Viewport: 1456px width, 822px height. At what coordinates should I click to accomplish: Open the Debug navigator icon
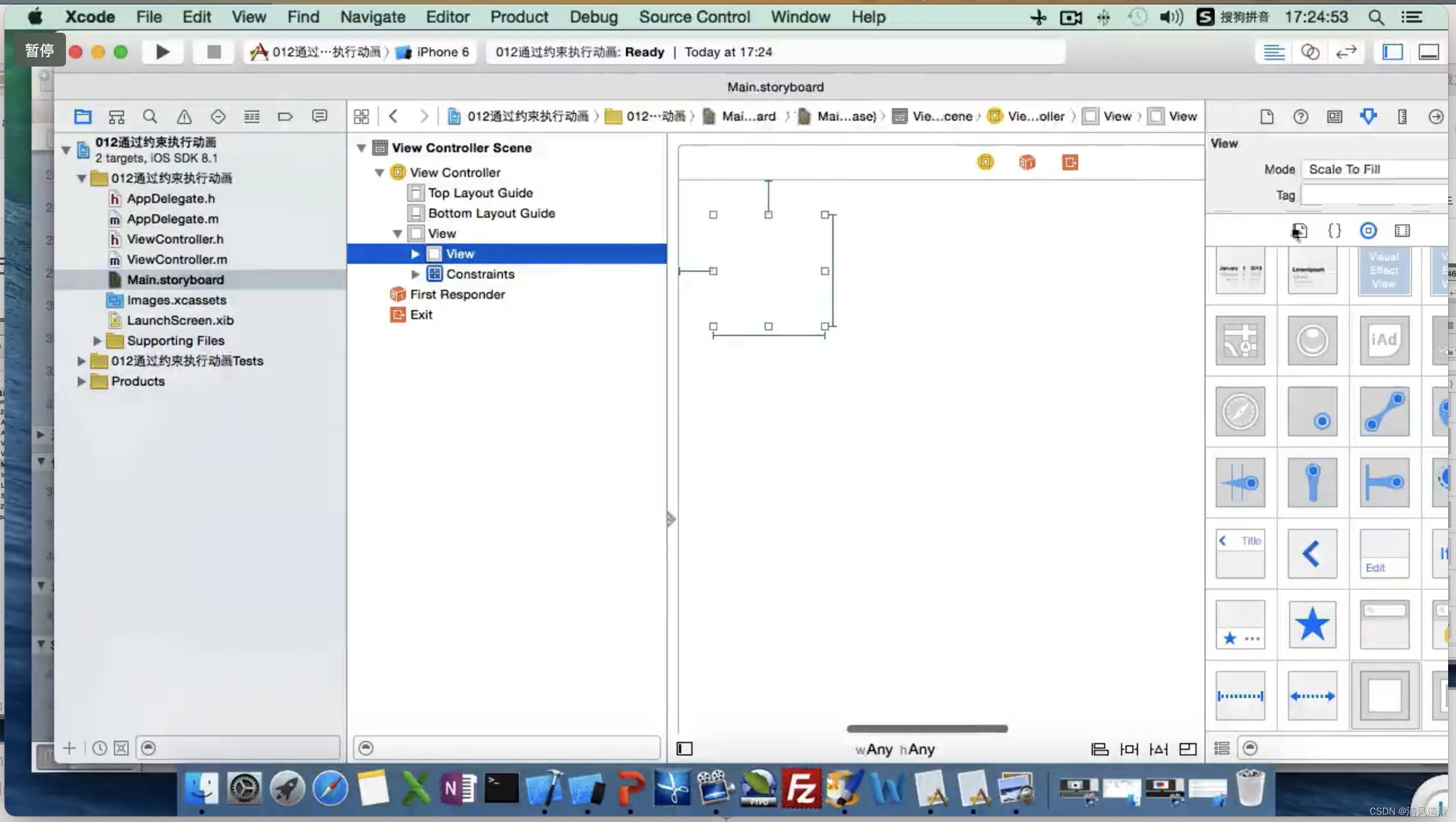click(x=252, y=116)
